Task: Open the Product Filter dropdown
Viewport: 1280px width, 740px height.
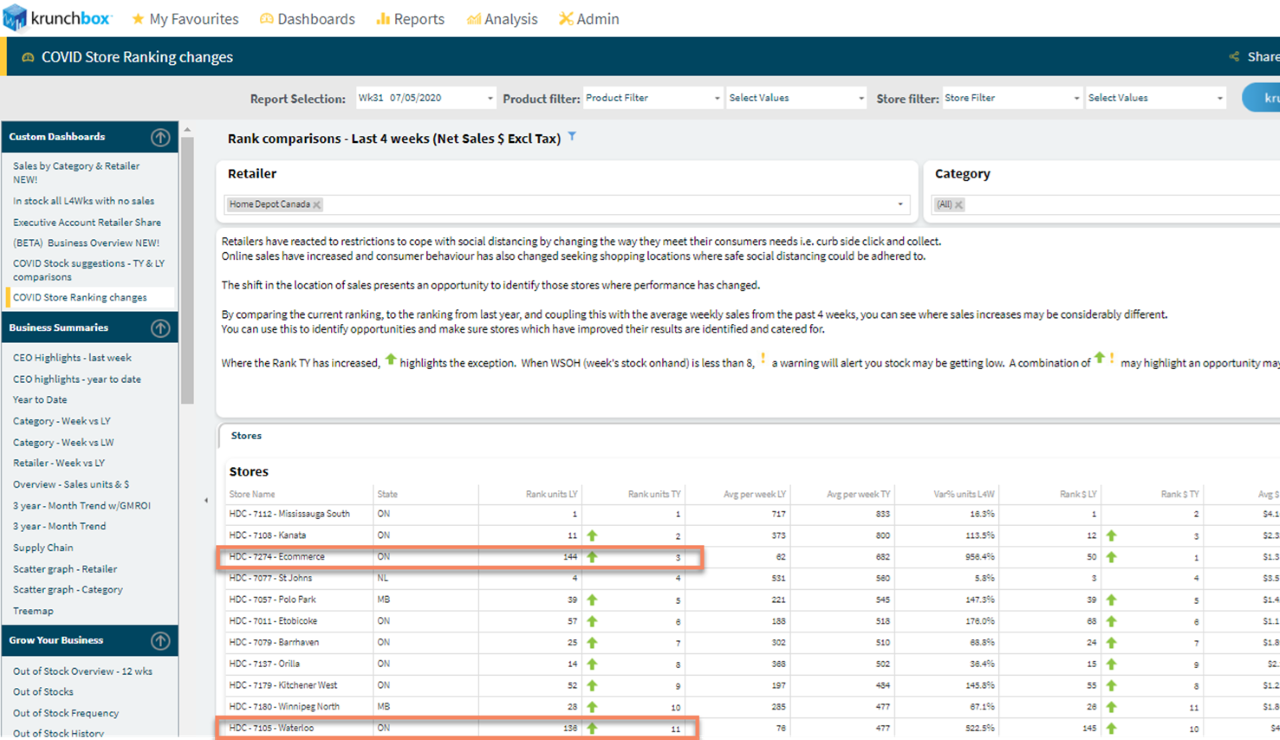Action: pos(653,98)
